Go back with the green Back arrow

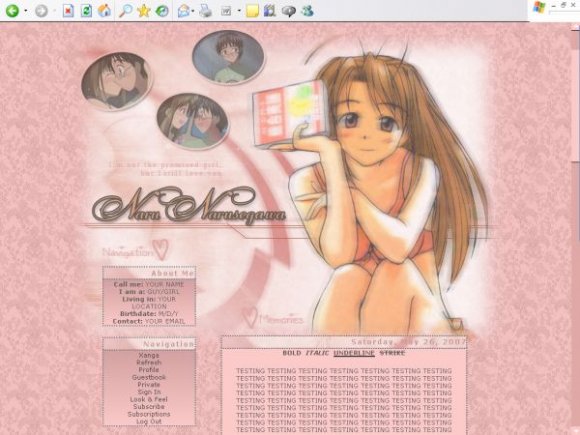tap(12, 11)
